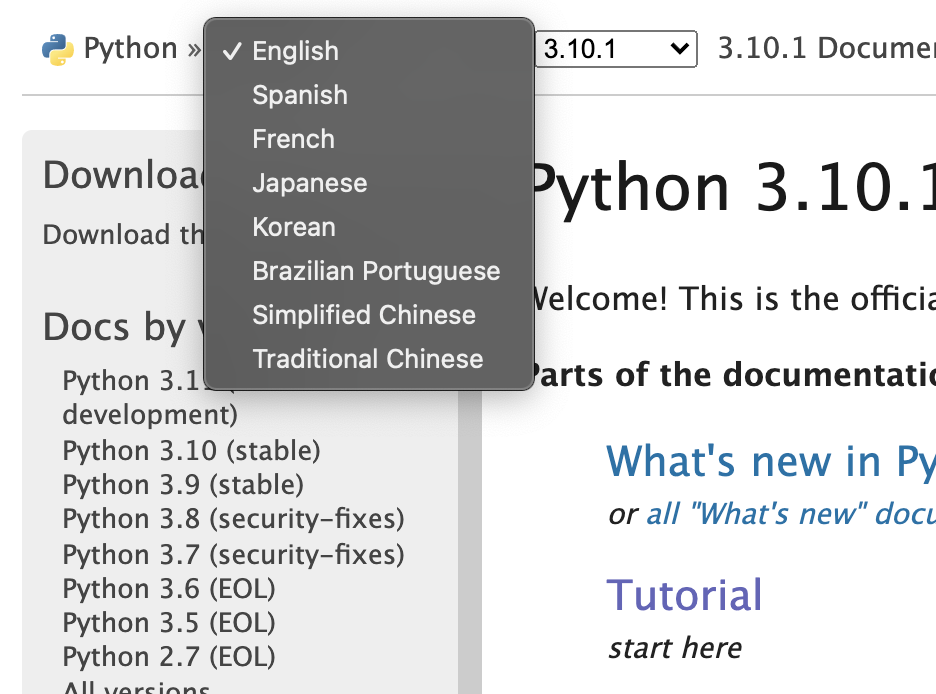Switch documentation language to Korean
This screenshot has height=694, width=936.
368,227
